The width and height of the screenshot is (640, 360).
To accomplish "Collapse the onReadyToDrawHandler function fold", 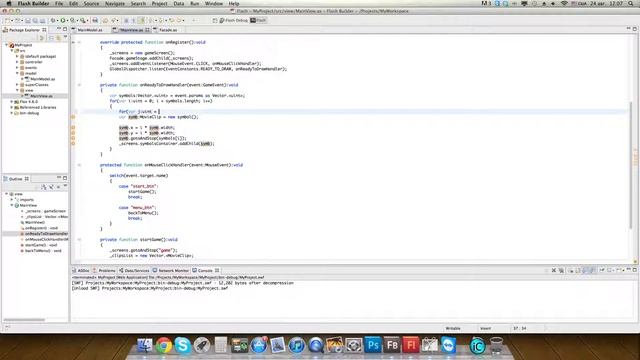I will pyautogui.click(x=79, y=85).
